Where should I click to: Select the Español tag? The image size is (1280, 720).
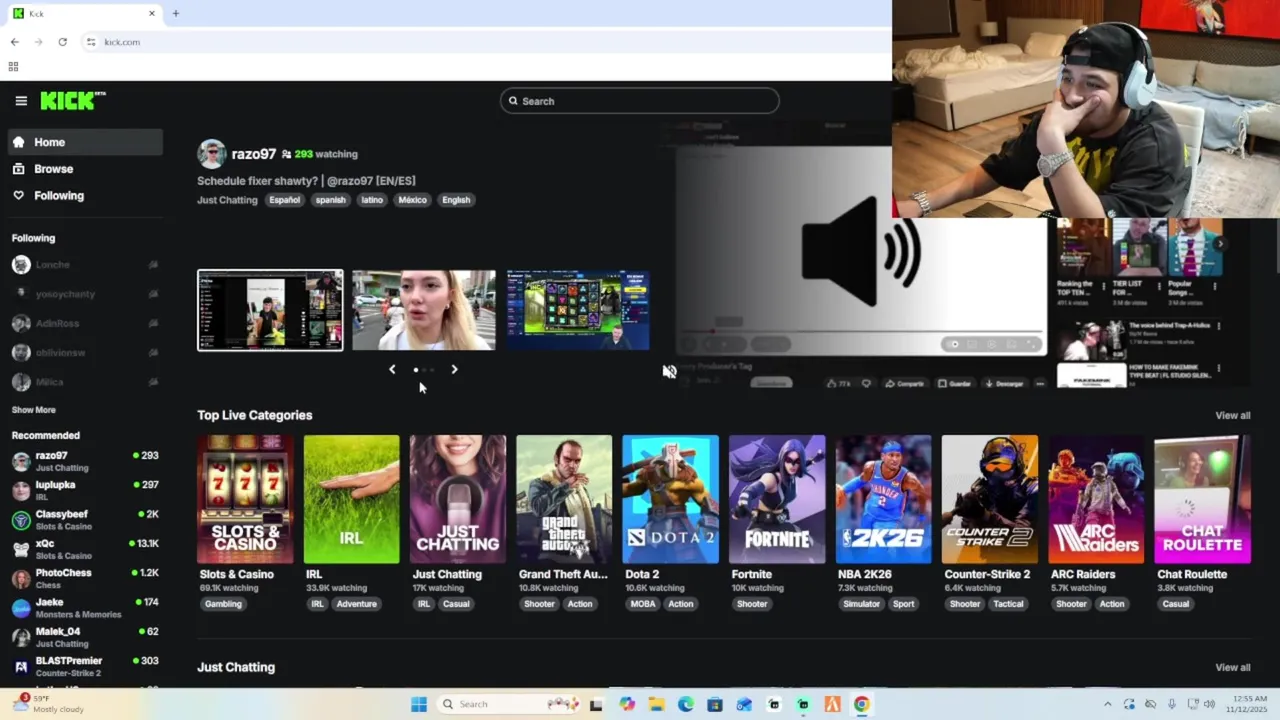(284, 200)
